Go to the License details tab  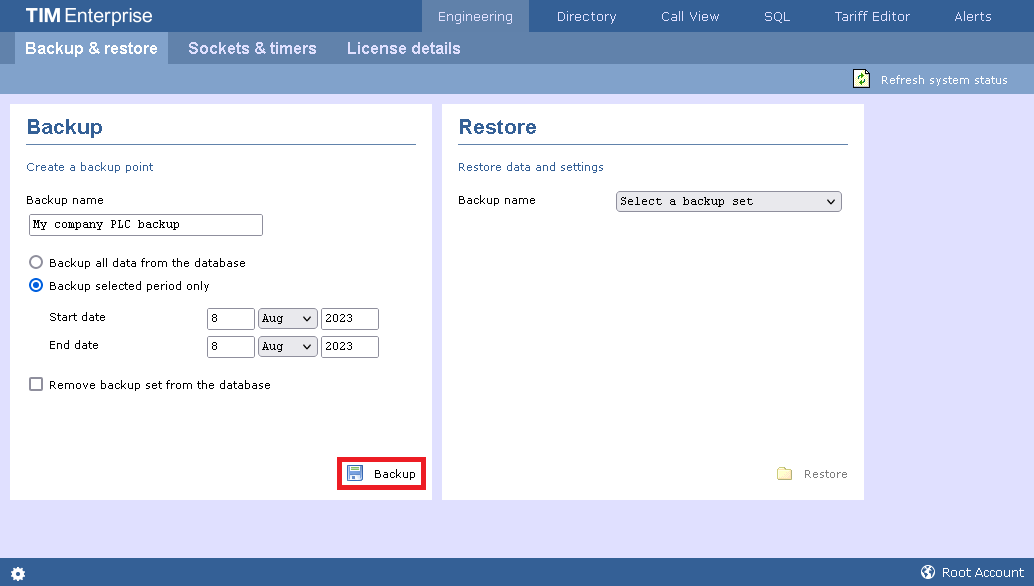(403, 48)
